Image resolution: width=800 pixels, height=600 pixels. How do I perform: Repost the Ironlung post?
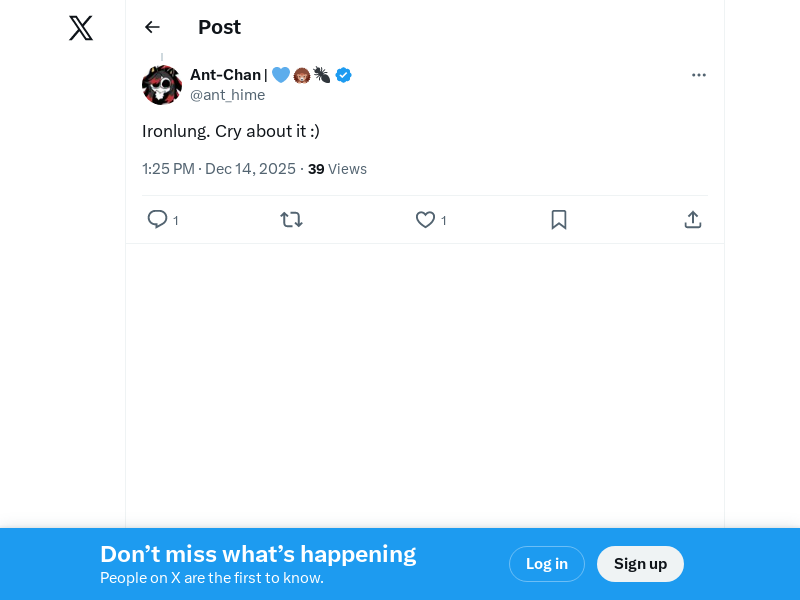click(291, 219)
